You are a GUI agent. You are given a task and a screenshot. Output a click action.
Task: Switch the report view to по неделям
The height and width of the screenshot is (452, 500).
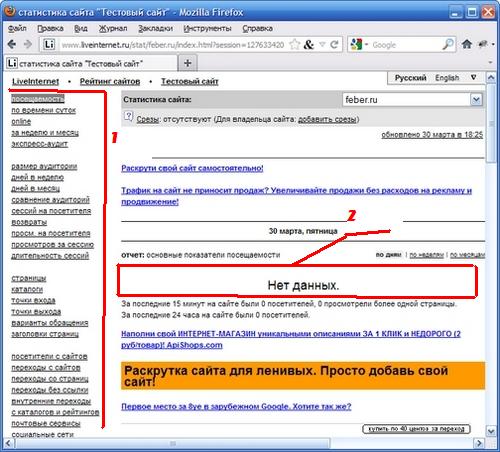click(426, 255)
